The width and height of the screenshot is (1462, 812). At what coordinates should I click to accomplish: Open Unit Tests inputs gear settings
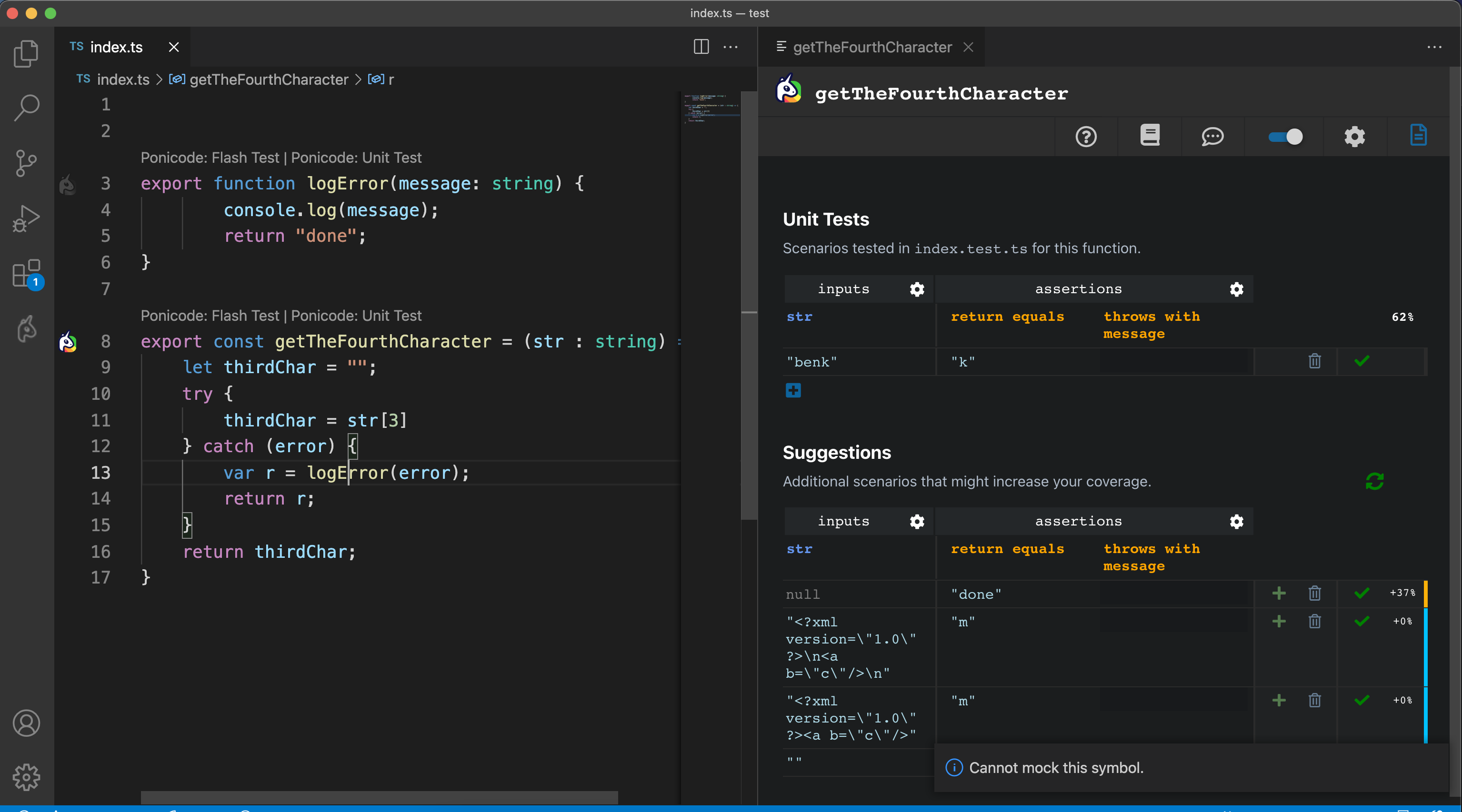[917, 289]
